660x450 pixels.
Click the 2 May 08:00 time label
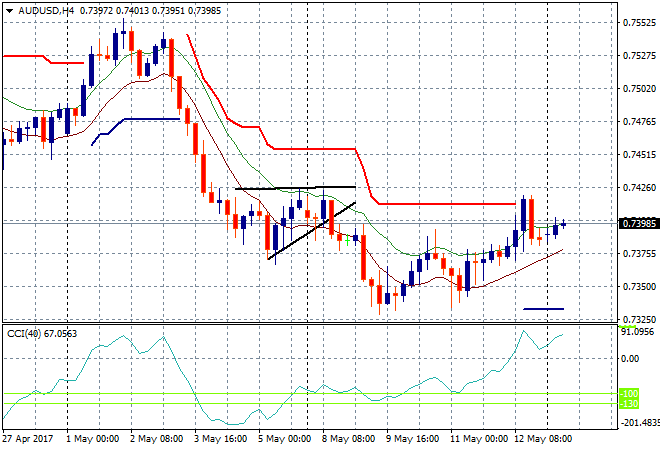tap(157, 439)
